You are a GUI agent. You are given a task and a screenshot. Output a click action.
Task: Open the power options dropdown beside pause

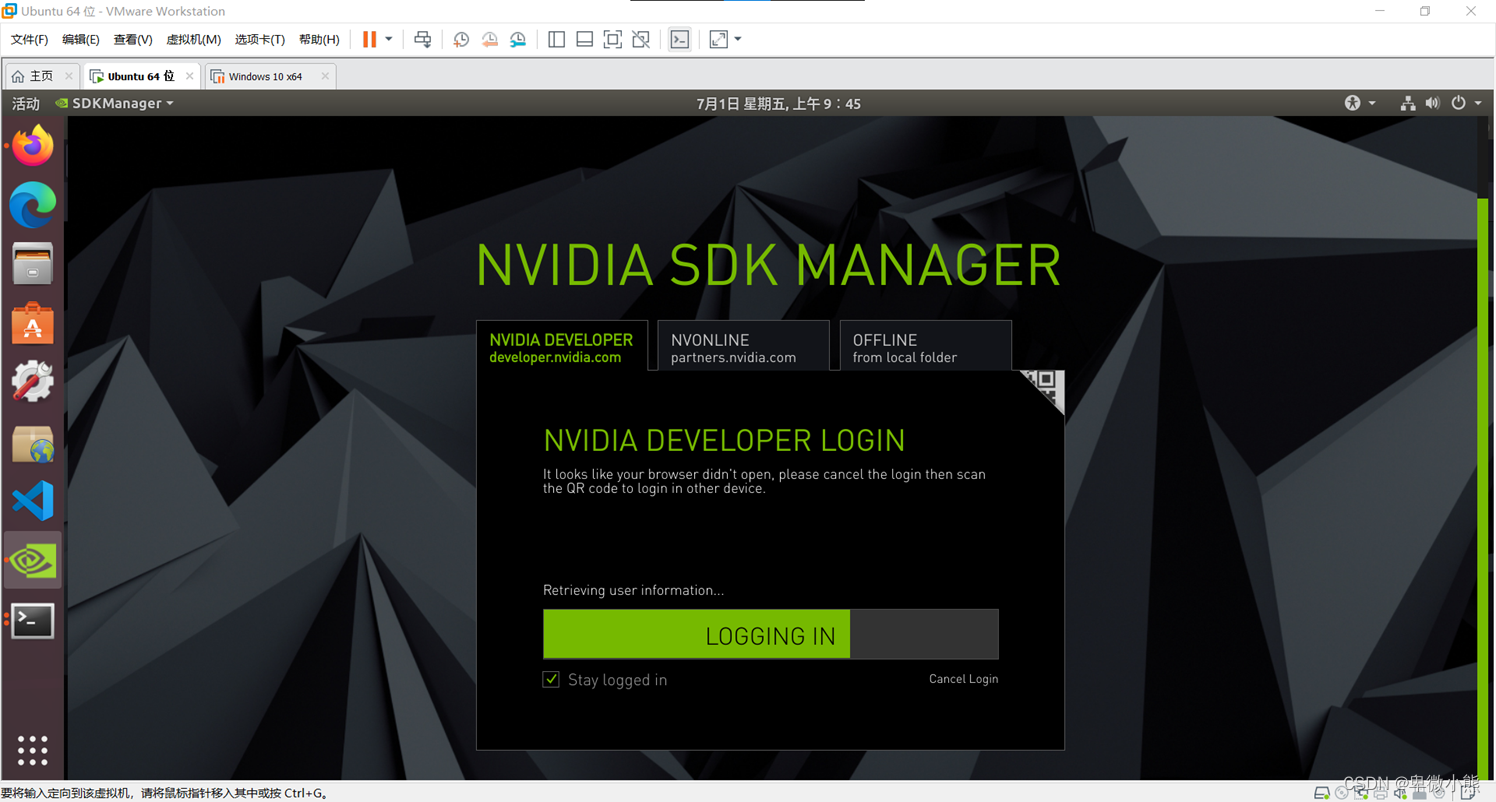pyautogui.click(x=389, y=39)
